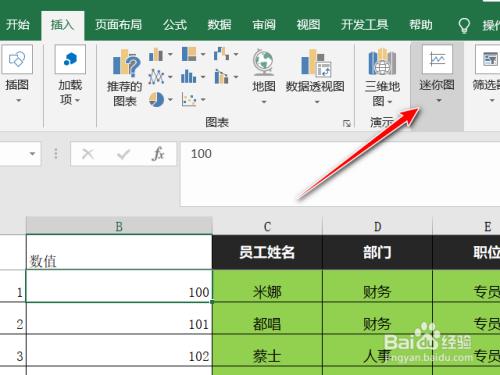Select the 人事 department cell
Viewport: 500px width, 375px height.
click(x=377, y=351)
